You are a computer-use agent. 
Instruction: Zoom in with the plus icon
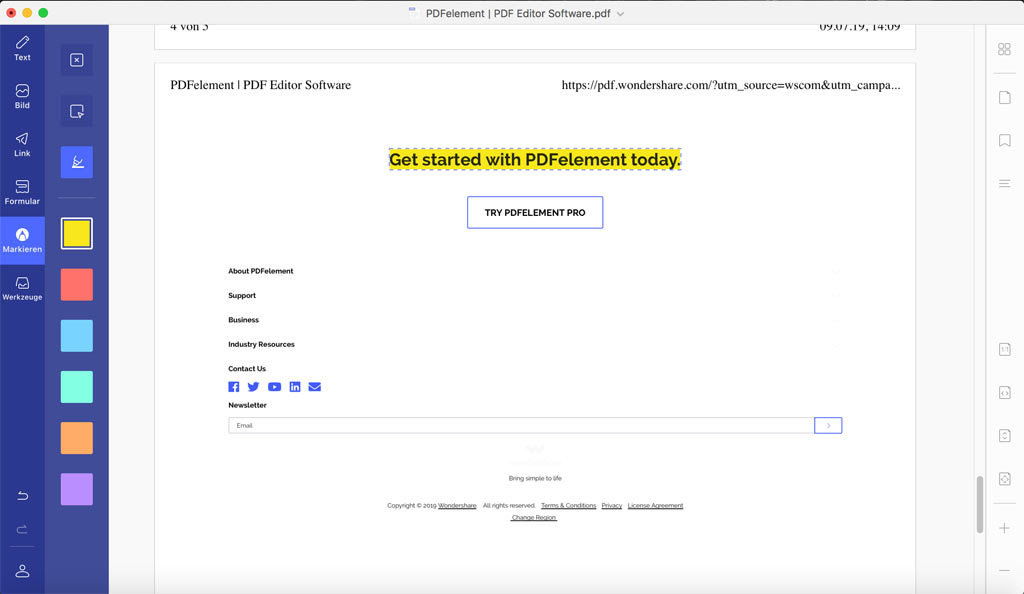pos(1004,528)
